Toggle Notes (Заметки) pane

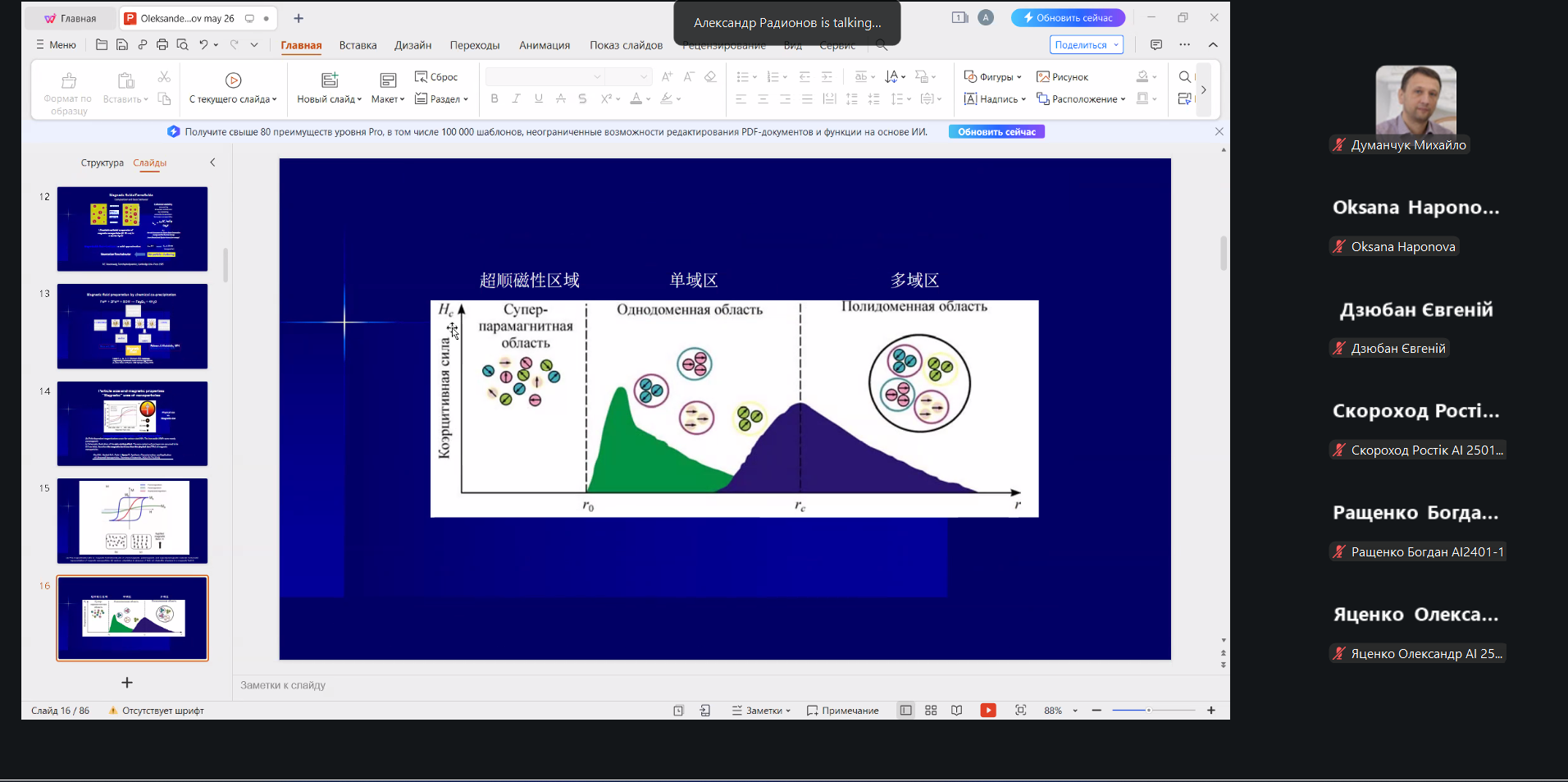pyautogui.click(x=761, y=711)
